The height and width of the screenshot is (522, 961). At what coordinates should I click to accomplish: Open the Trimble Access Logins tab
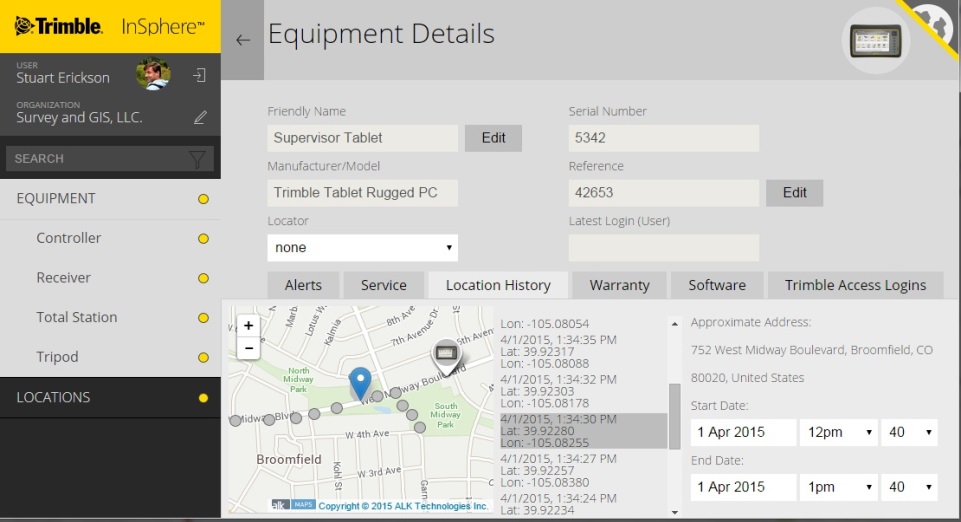[856, 286]
